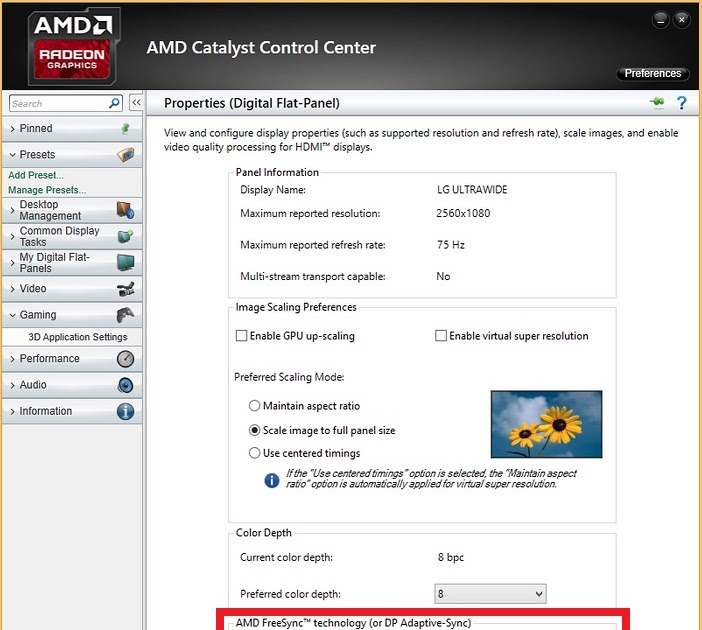Expand the Pinned section

coord(13,129)
